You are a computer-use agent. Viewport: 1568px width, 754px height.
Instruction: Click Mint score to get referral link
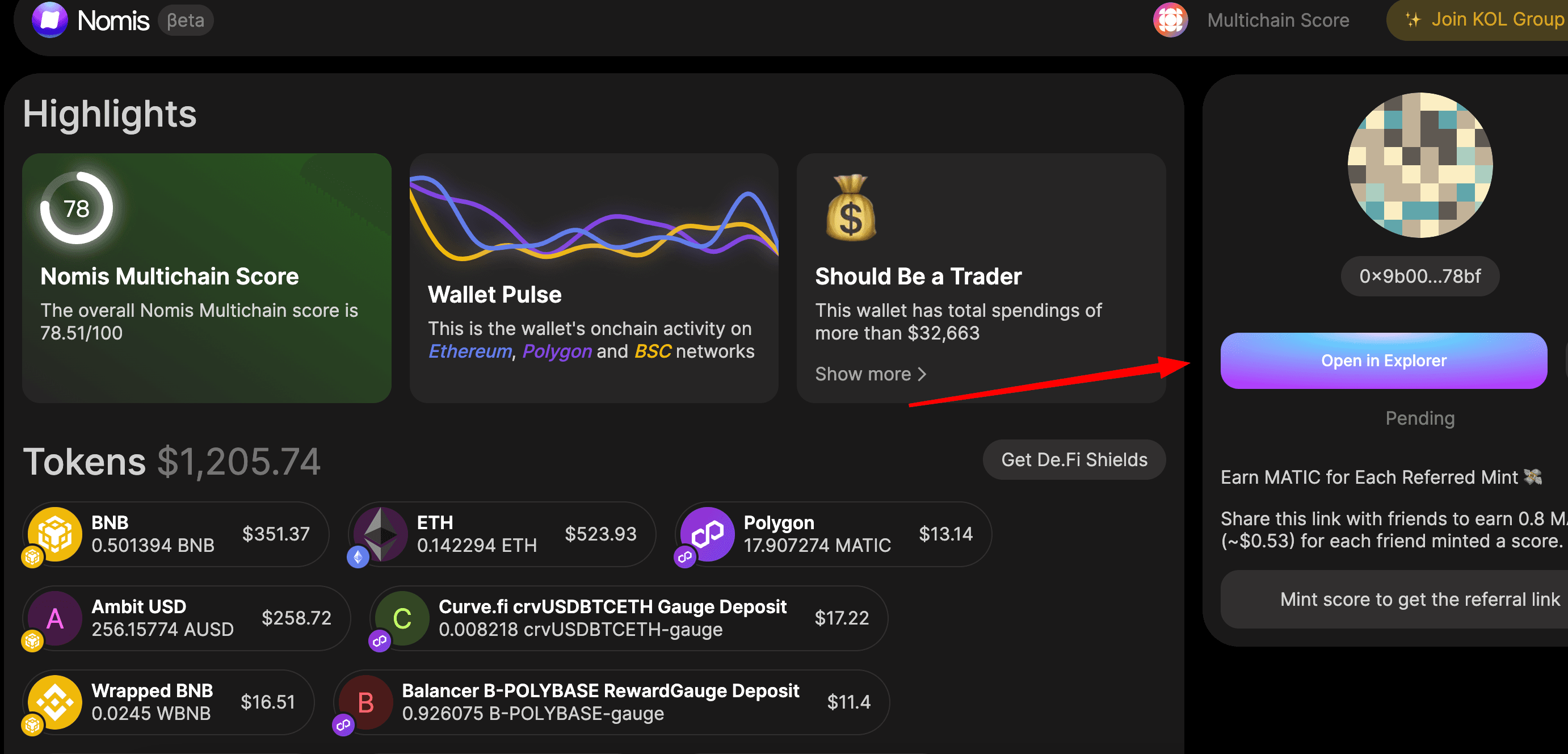[x=1419, y=600]
